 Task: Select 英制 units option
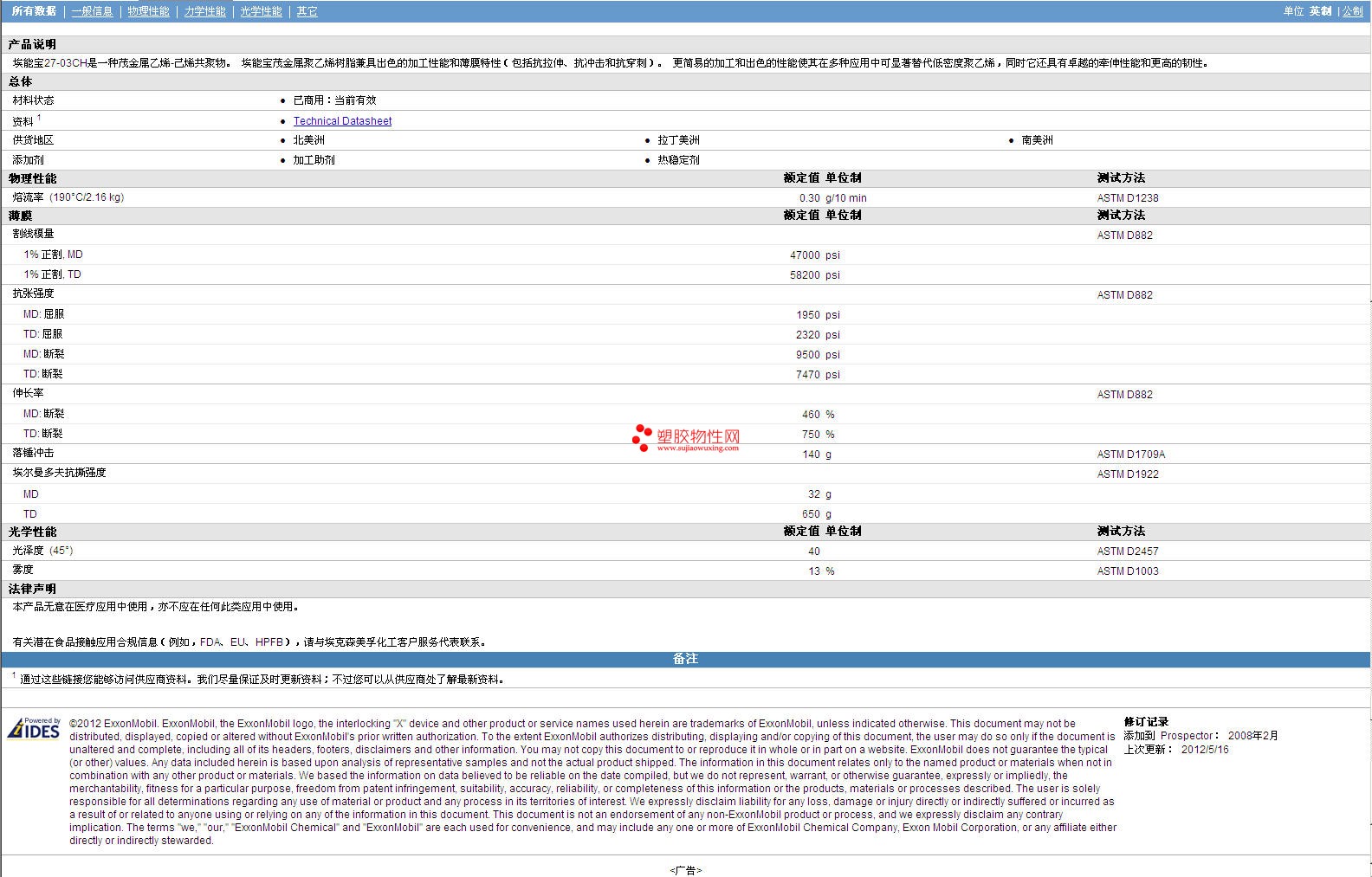coord(1320,11)
